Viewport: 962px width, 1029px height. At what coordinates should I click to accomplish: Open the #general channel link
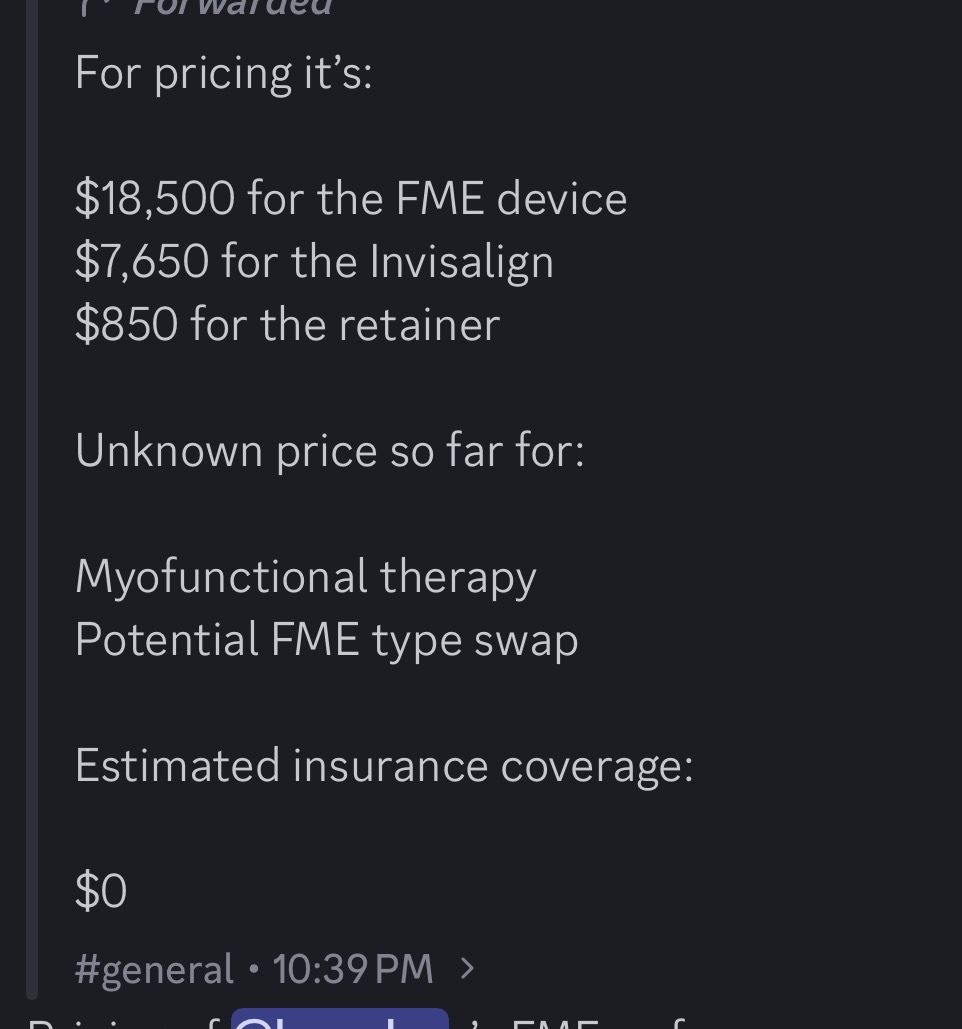(154, 968)
